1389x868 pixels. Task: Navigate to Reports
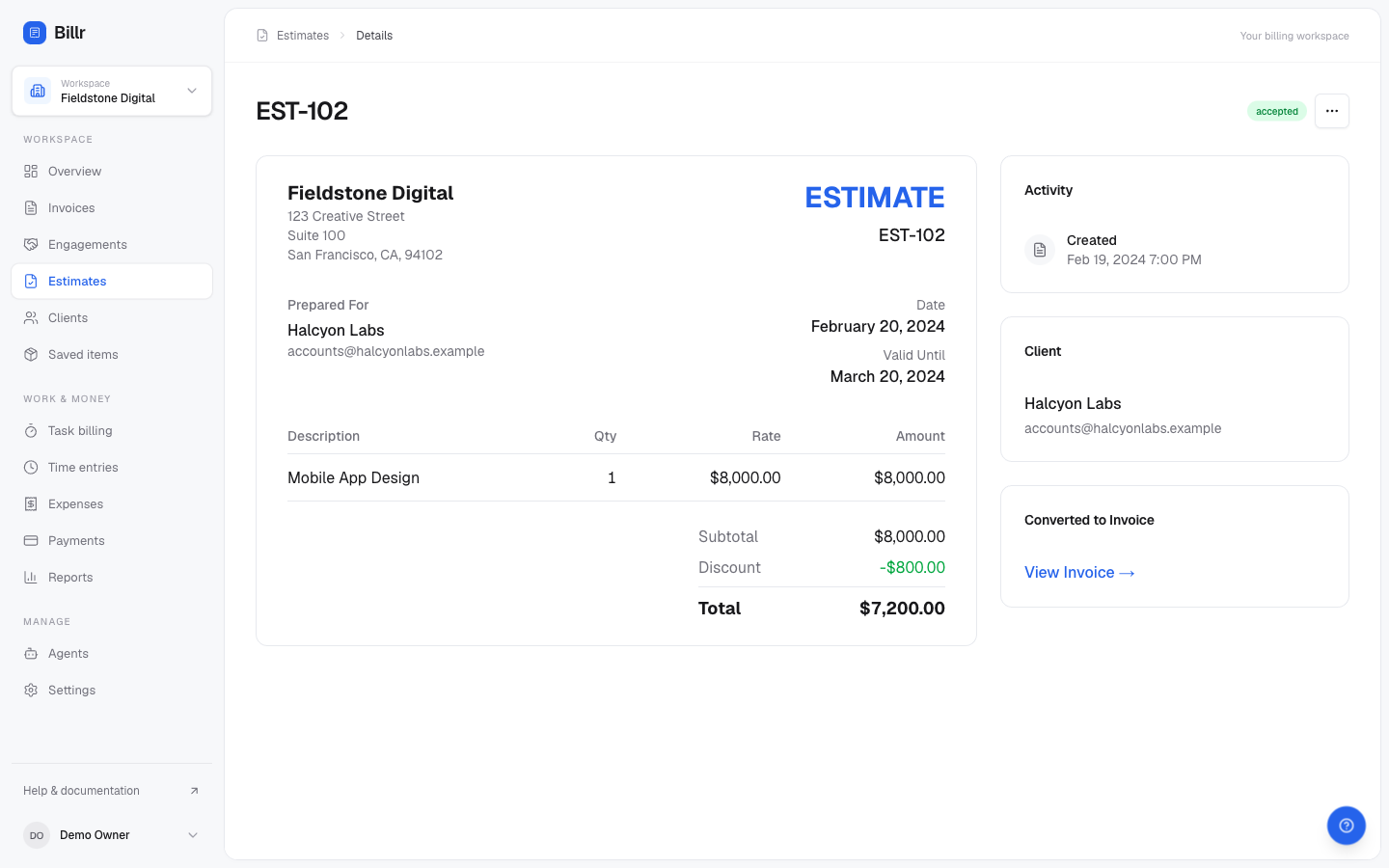112,578
